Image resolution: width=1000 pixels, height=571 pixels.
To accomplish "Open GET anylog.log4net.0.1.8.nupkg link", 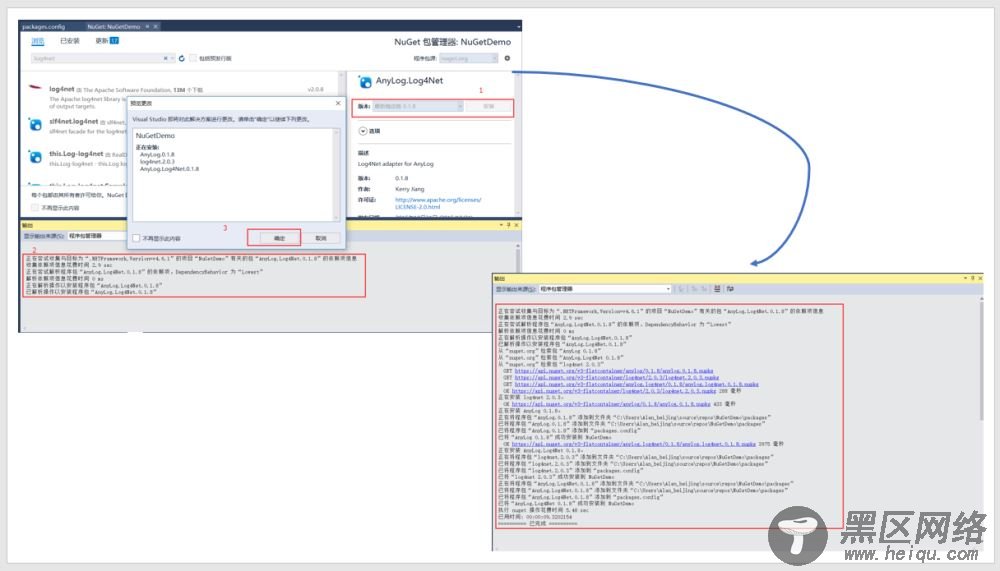I will pos(636,384).
